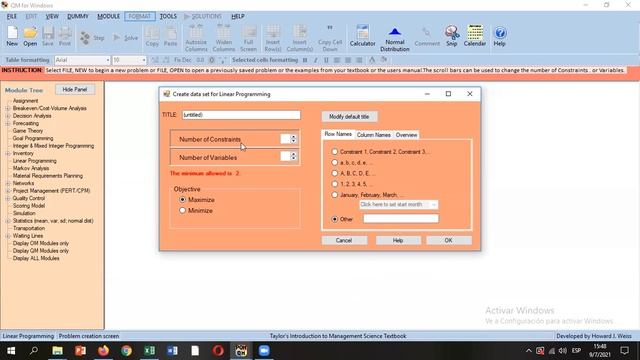Click the Solve toolbar button

point(125,38)
